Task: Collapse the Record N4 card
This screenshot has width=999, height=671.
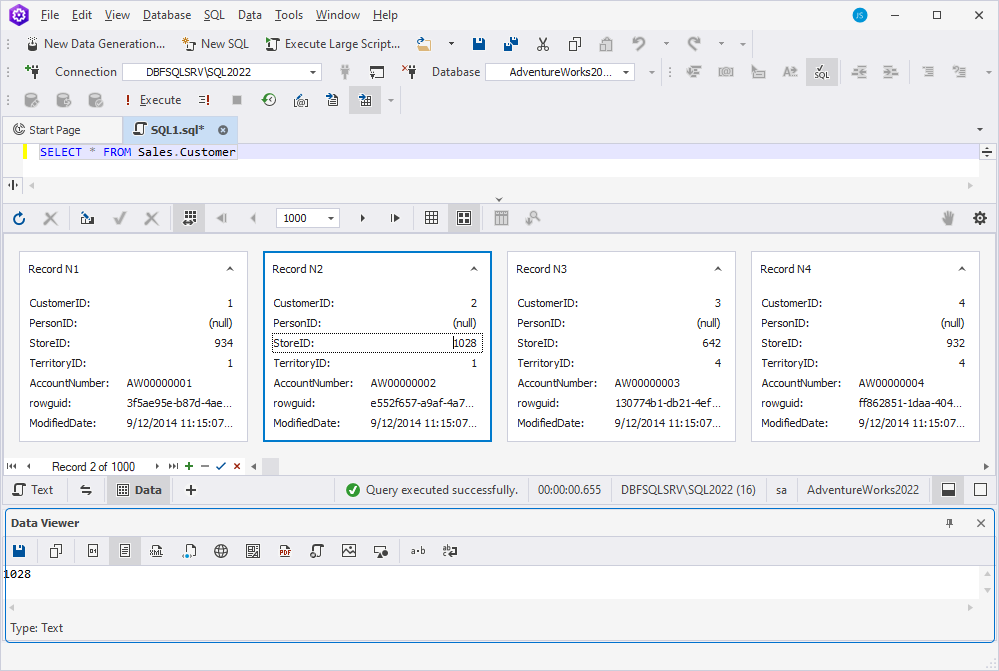Action: [x=962, y=269]
